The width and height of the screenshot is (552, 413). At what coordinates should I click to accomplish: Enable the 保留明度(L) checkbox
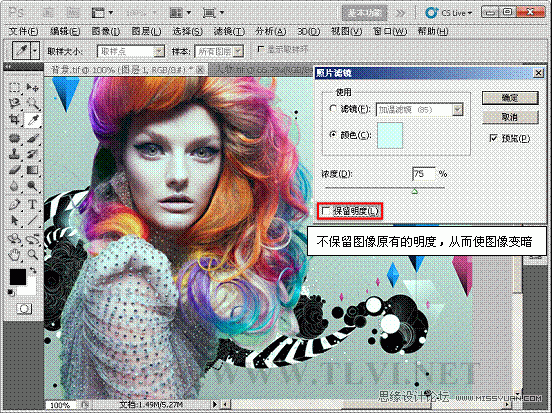pyautogui.click(x=326, y=211)
